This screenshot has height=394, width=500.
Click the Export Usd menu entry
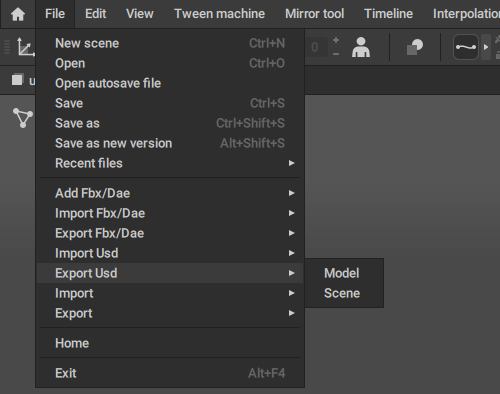[x=170, y=273]
